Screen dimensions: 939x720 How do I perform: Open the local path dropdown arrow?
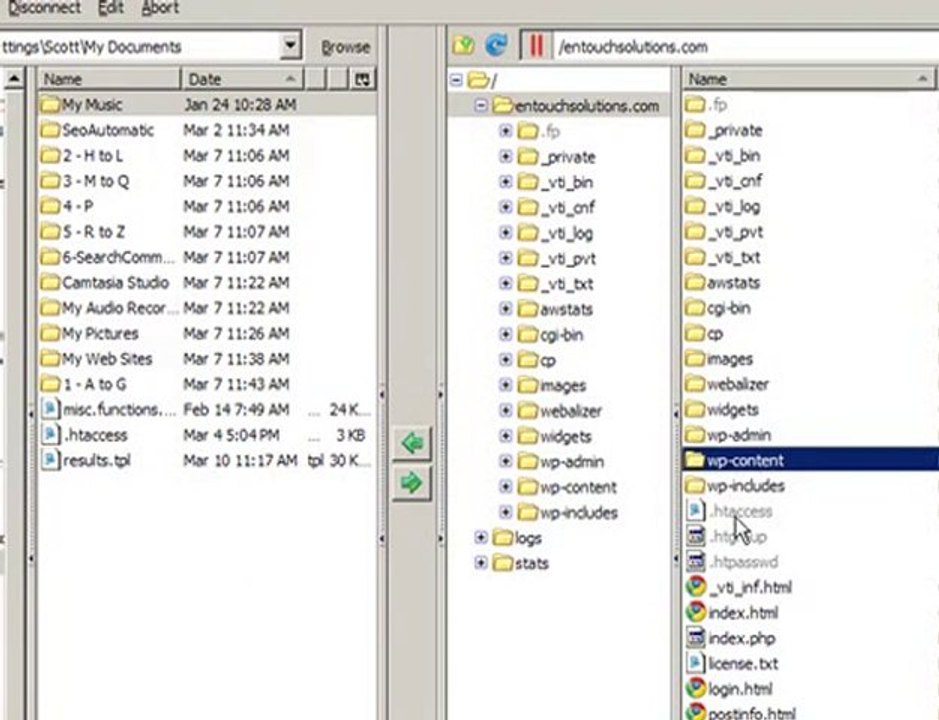tap(290, 46)
